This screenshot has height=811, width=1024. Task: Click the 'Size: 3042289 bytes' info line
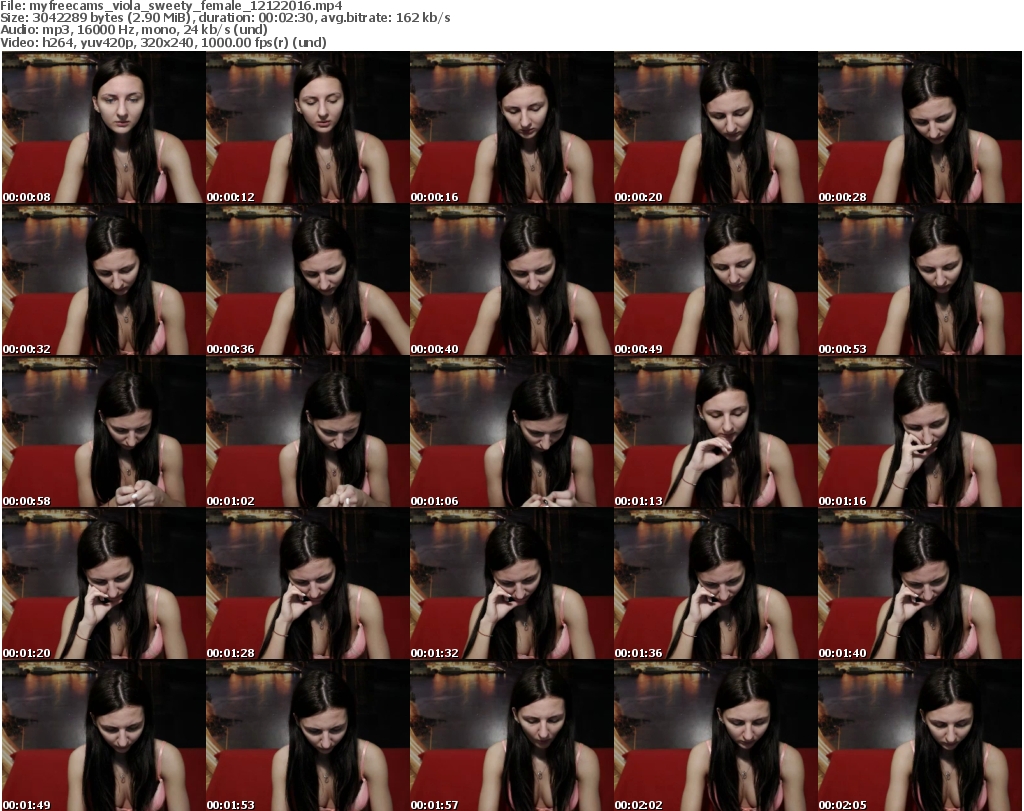click(225, 18)
